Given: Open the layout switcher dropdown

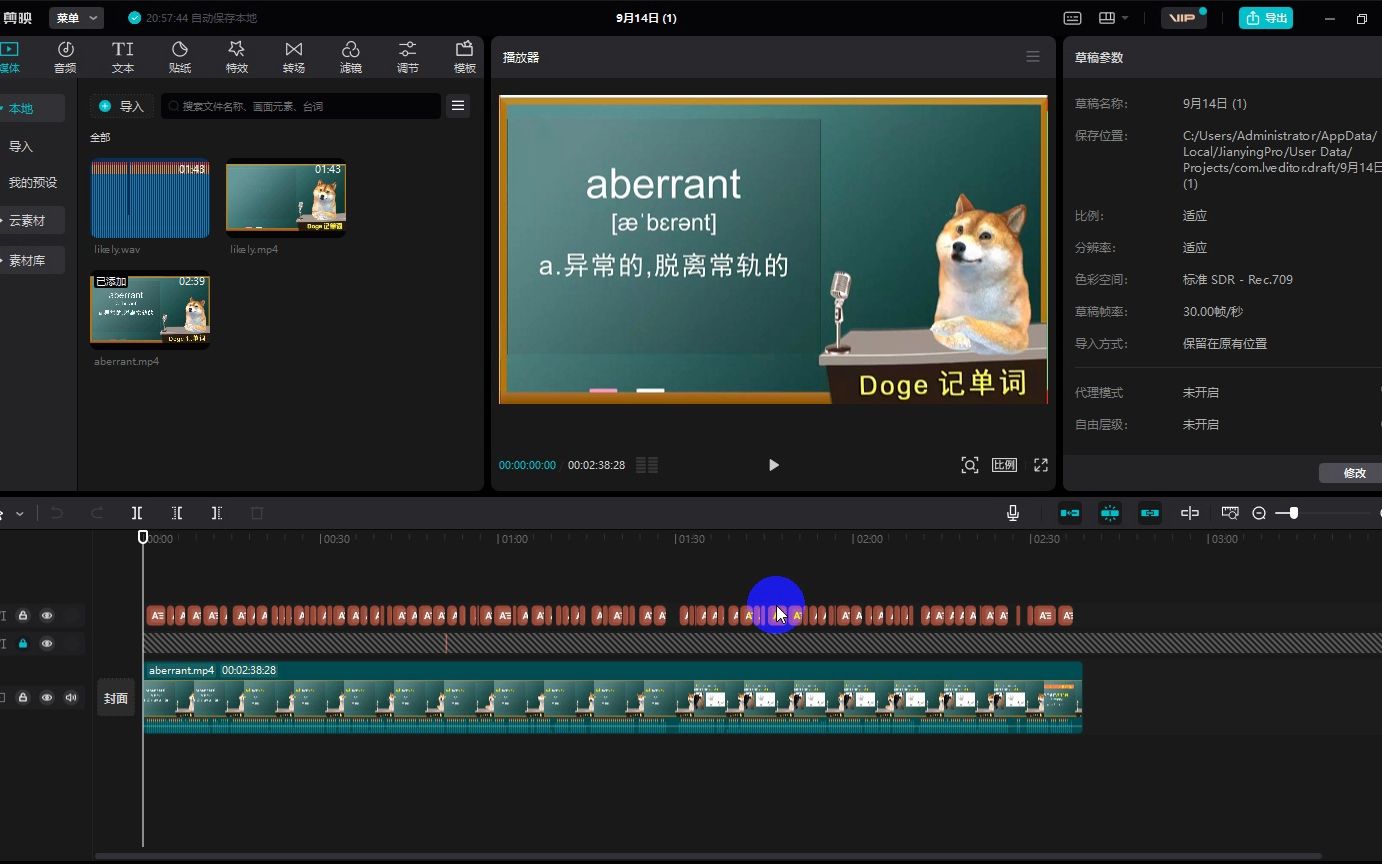Looking at the screenshot, I should [1113, 18].
